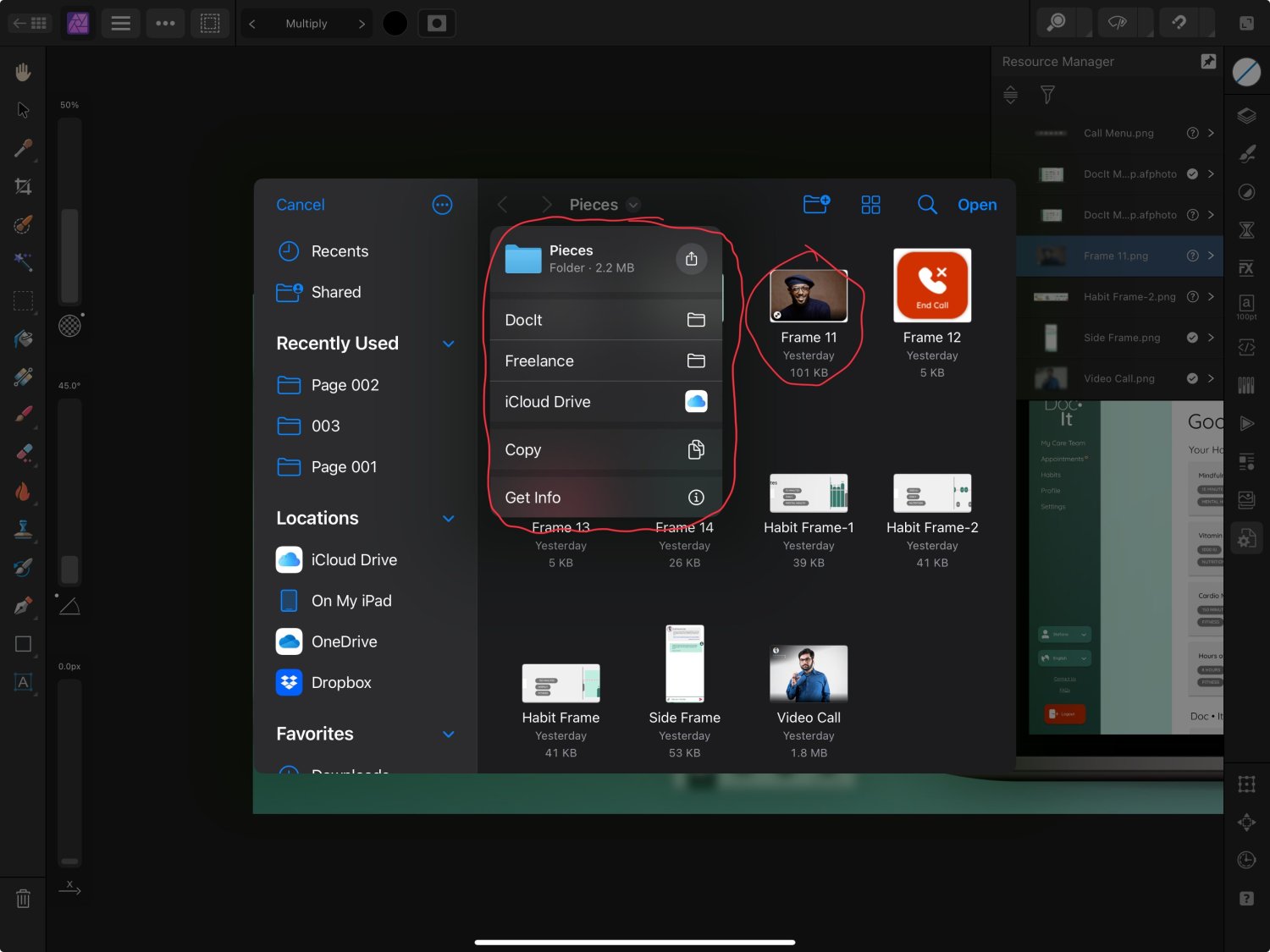1270x952 pixels.
Task: Choose iCloud Drive in the folder menu
Action: coord(605,402)
